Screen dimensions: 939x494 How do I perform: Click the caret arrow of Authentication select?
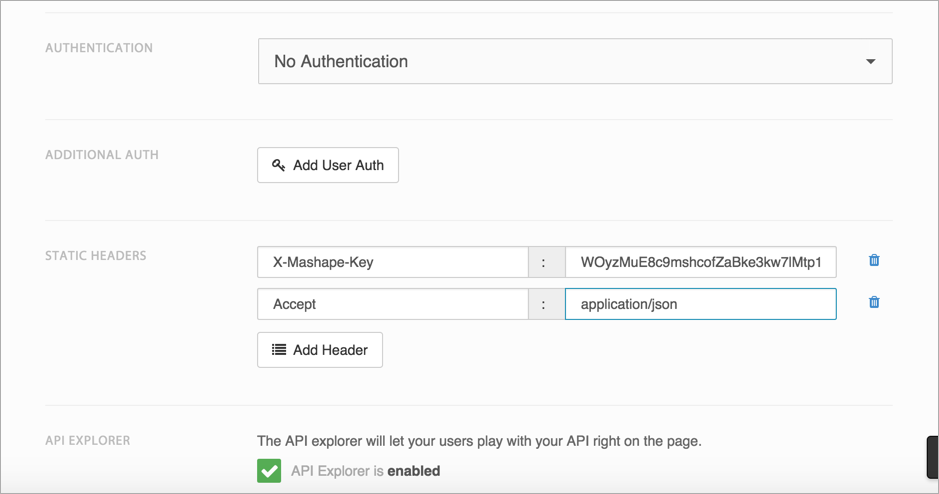870,62
